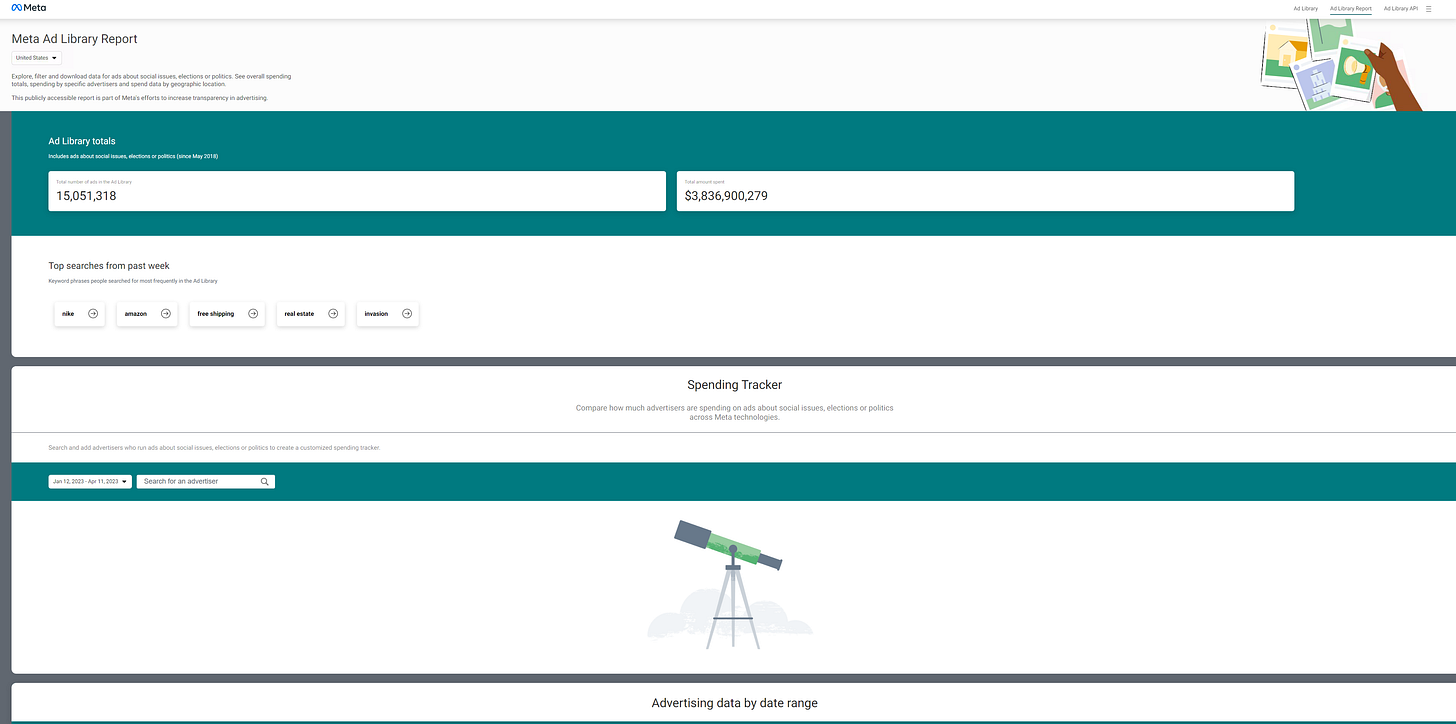
Task: Click the Ad Library totals heading
Action: tap(82, 141)
